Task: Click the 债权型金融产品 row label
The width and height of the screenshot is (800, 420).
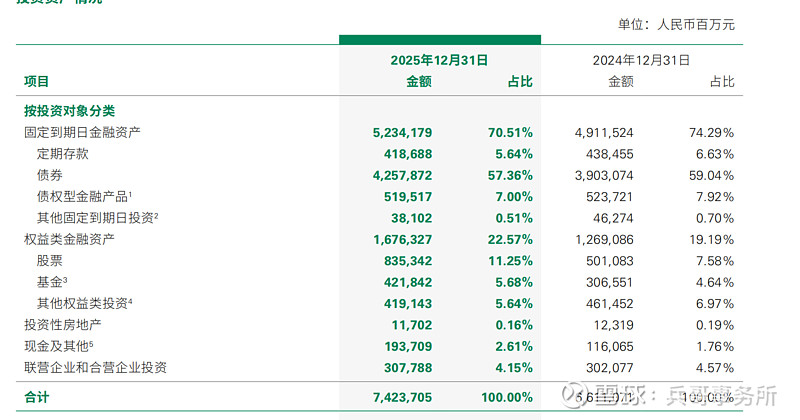Action: tap(83, 197)
